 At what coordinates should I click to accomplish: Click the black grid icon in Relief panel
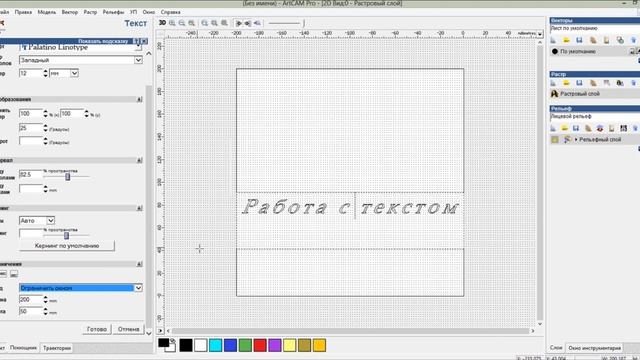(x=623, y=128)
